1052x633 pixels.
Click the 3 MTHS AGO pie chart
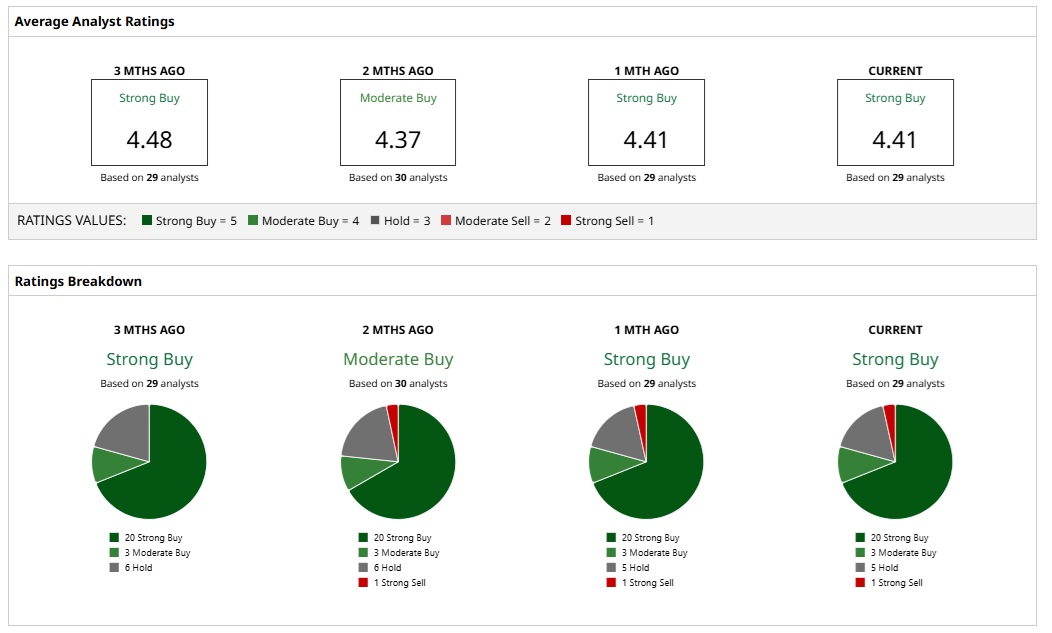149,462
